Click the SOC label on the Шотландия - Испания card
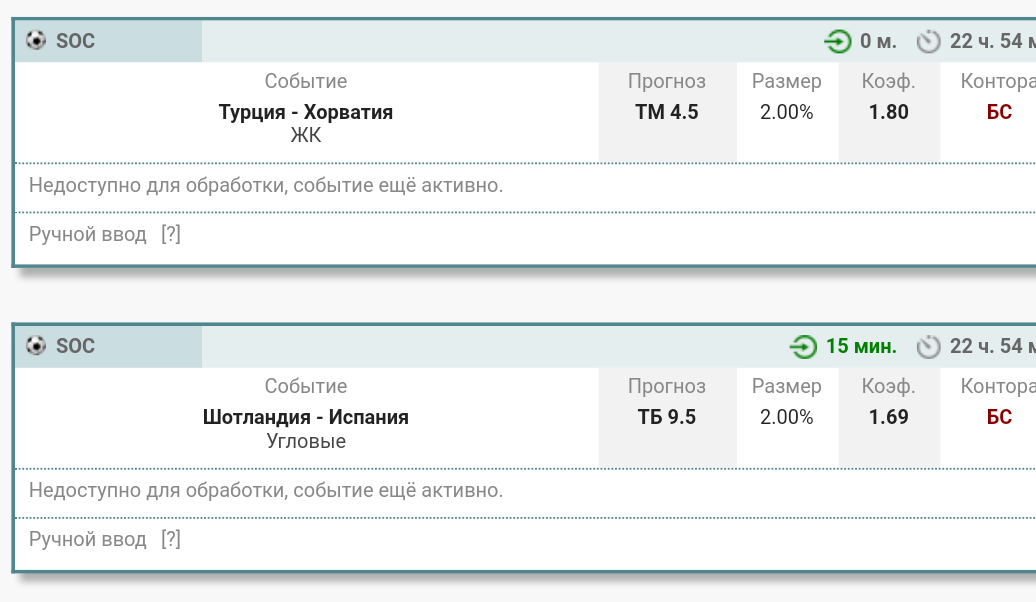The height and width of the screenshot is (602, 1036). coord(76,346)
